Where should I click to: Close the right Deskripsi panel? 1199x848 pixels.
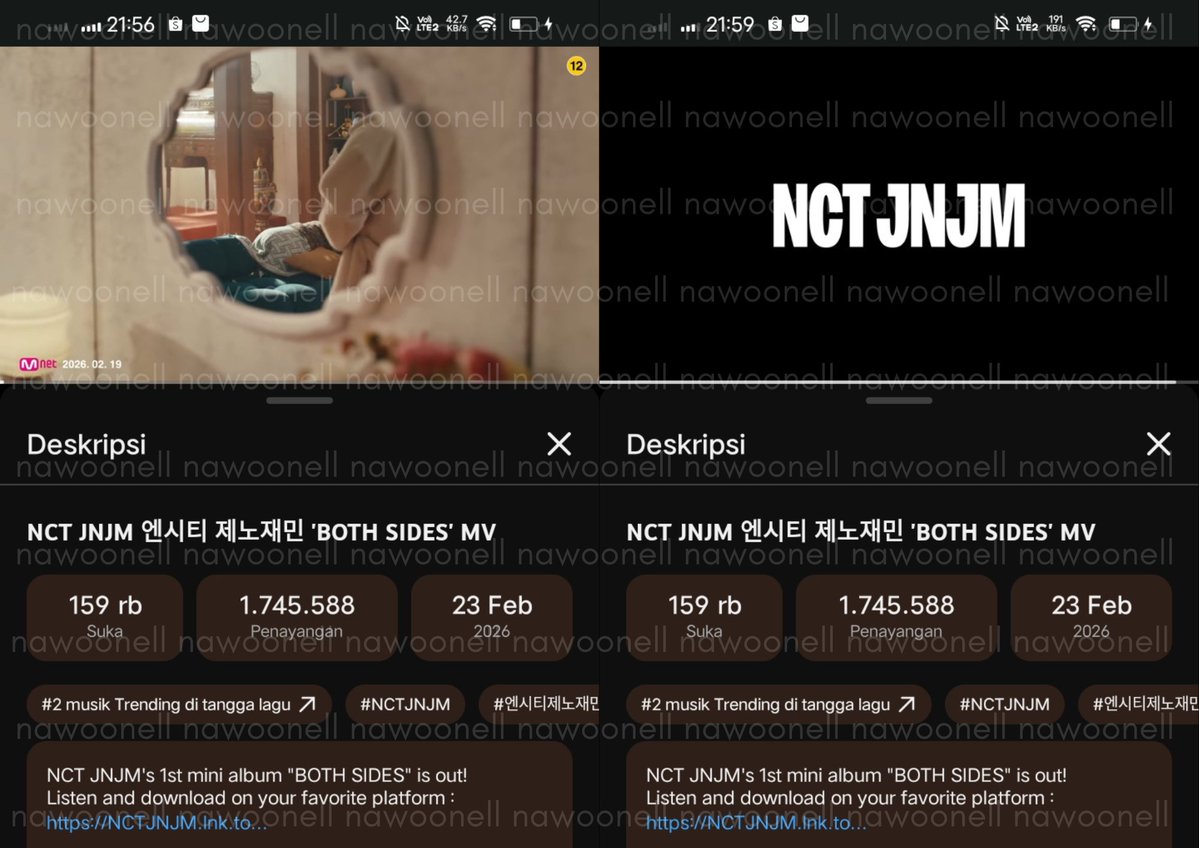click(x=1158, y=443)
